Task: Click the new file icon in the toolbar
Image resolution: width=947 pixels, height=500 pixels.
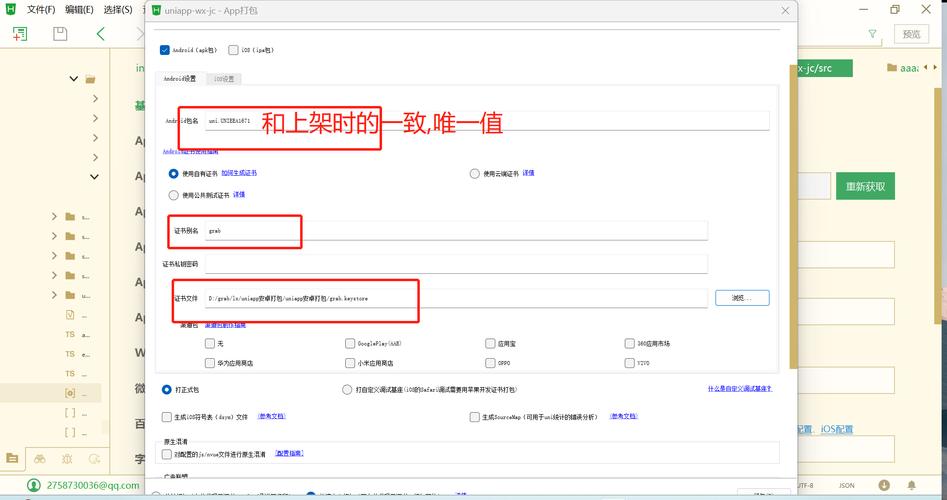Action: click(20, 34)
